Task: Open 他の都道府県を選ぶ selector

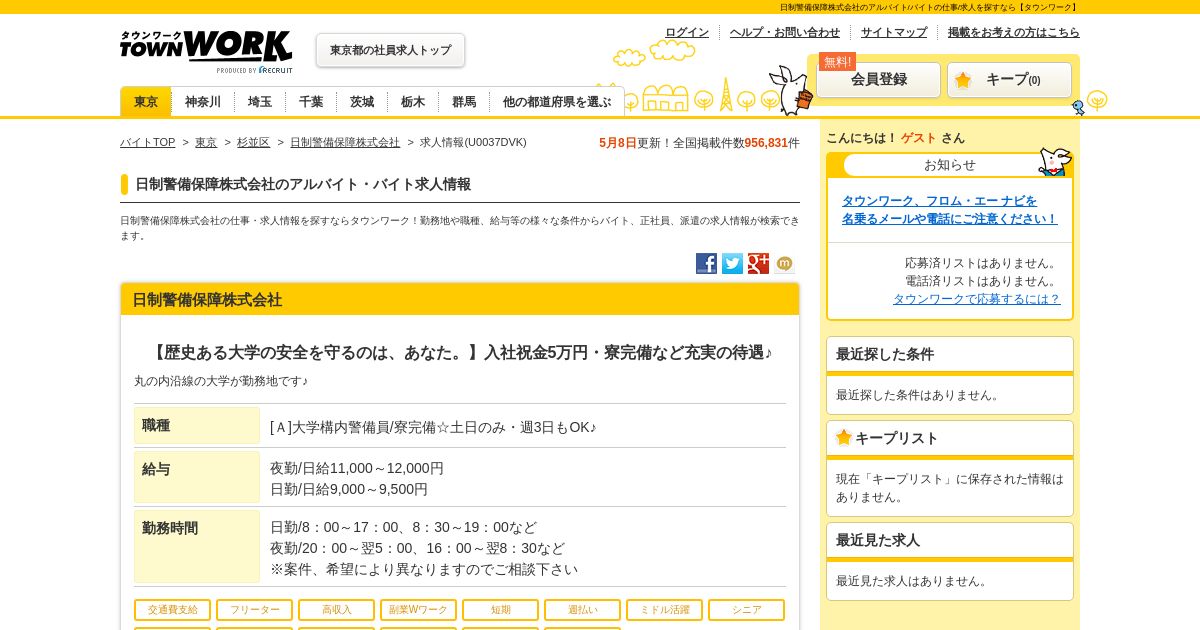Action: click(557, 102)
